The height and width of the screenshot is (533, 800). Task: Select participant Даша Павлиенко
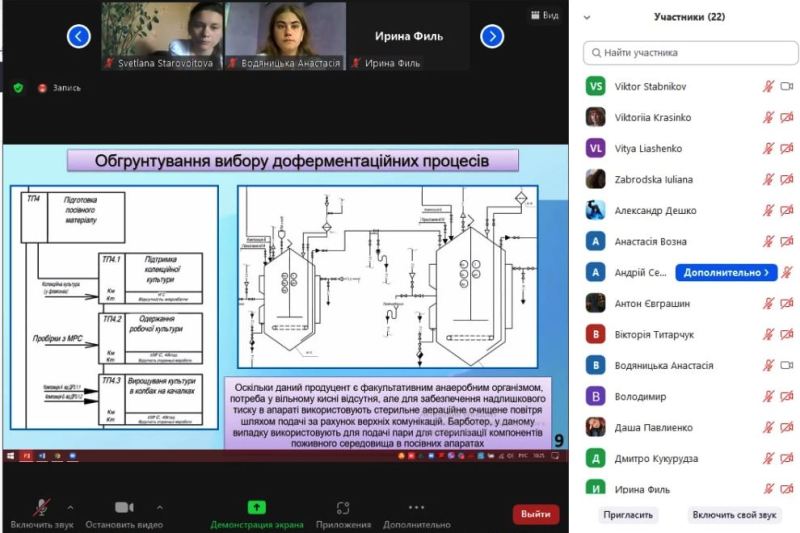pyautogui.click(x=690, y=427)
